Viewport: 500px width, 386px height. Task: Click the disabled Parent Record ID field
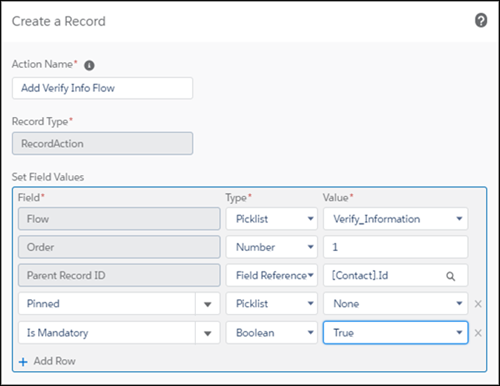click(119, 275)
